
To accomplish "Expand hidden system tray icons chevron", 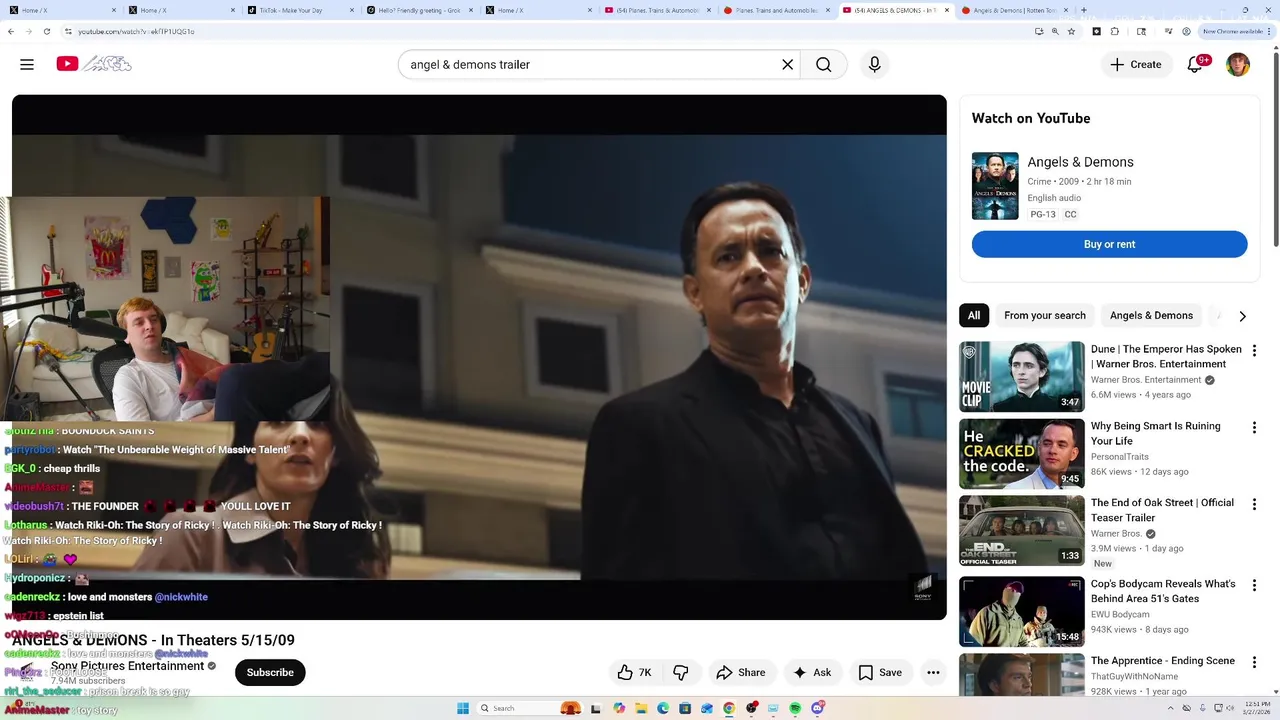I will click(x=1172, y=708).
